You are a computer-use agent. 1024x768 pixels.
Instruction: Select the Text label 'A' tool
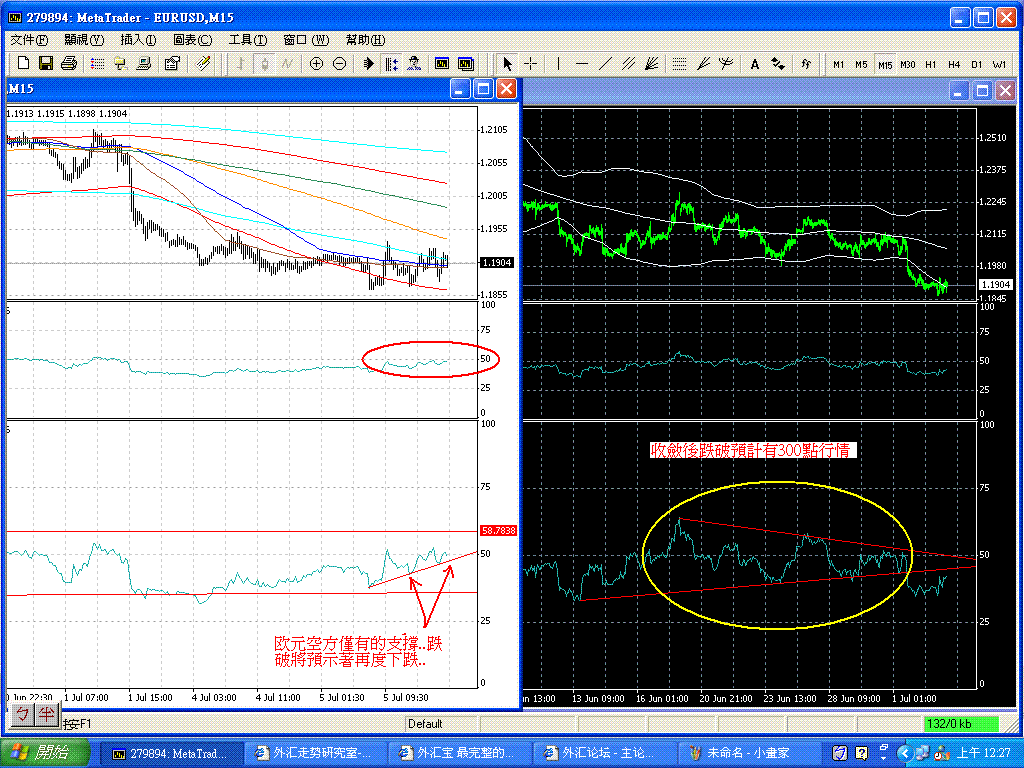(754, 64)
